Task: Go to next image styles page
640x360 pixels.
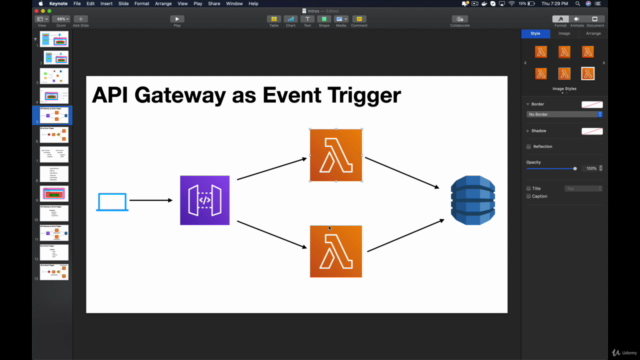Action: click(604, 63)
